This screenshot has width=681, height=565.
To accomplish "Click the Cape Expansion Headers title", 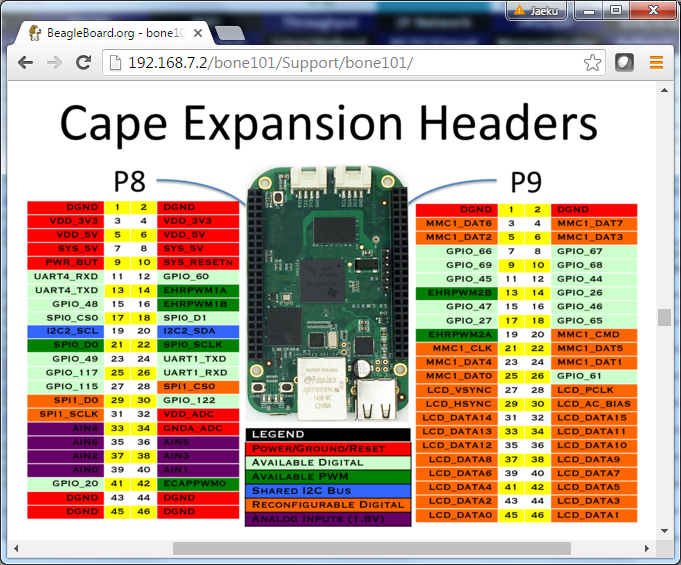I will pyautogui.click(x=329, y=123).
